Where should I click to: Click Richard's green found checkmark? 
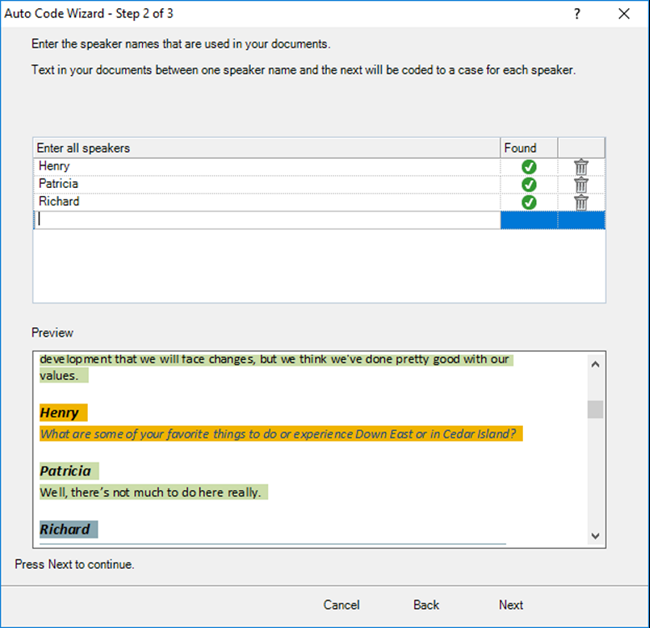[x=529, y=202]
